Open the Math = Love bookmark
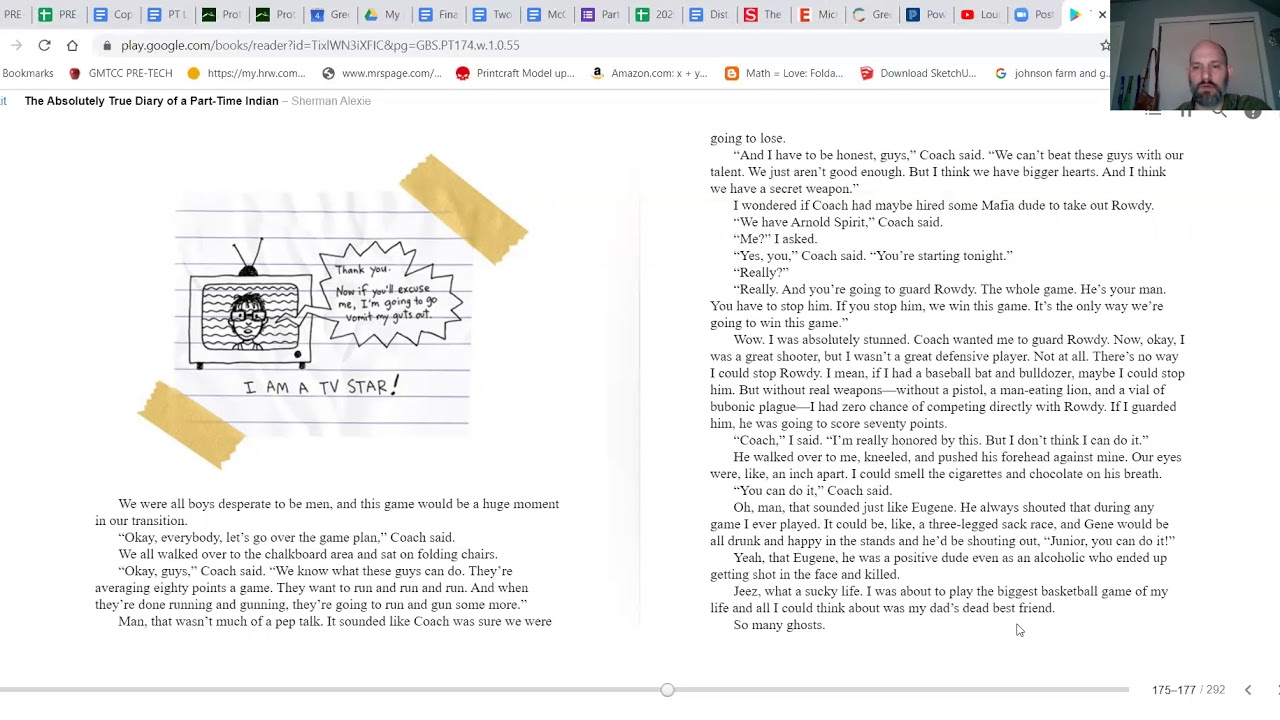The height and width of the screenshot is (720, 1280). click(x=784, y=73)
